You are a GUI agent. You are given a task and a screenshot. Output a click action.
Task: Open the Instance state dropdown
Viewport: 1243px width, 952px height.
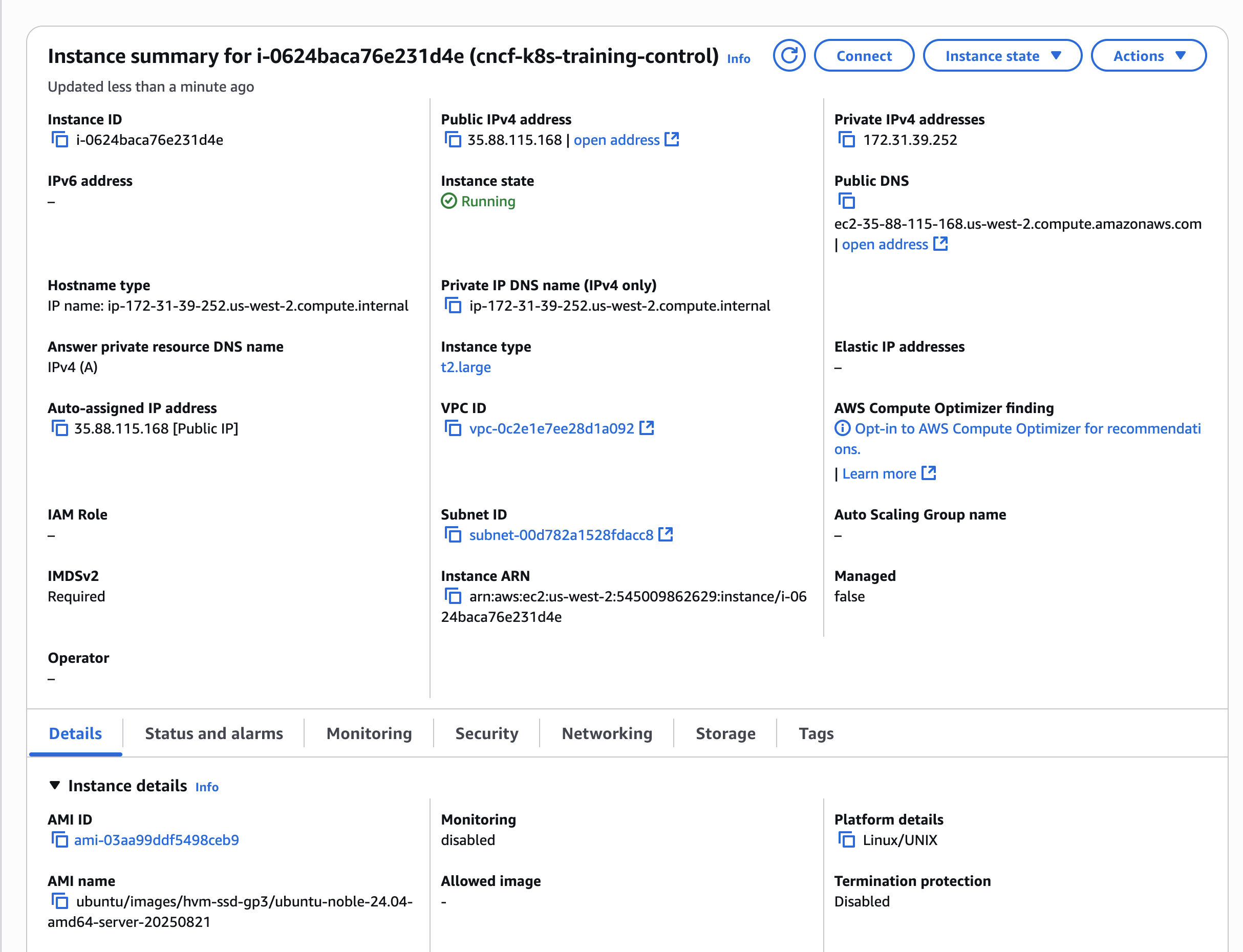pyautogui.click(x=1002, y=55)
